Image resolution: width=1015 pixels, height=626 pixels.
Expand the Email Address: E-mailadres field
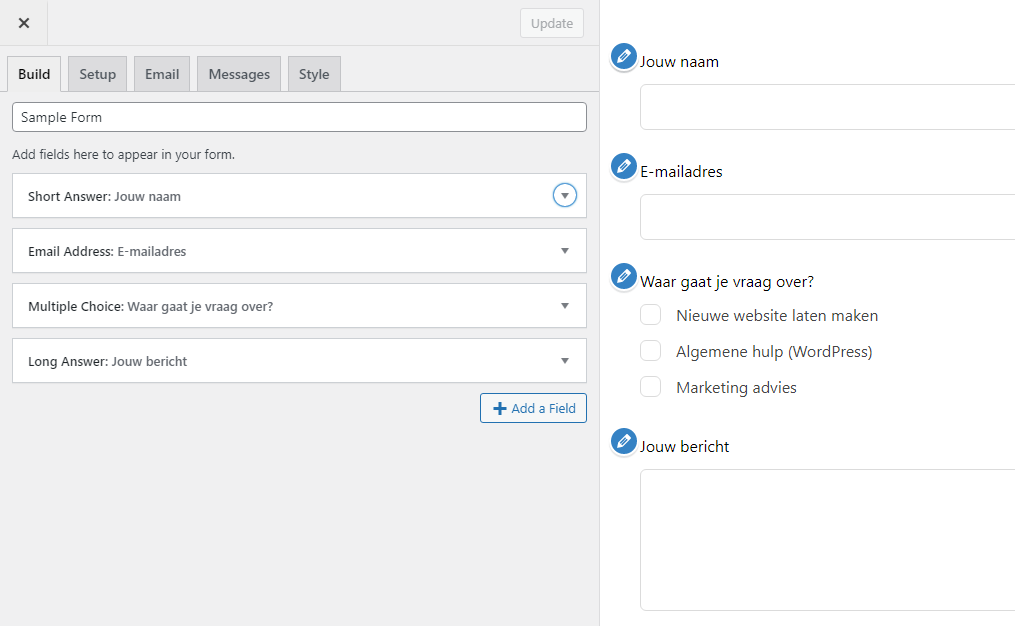point(565,251)
